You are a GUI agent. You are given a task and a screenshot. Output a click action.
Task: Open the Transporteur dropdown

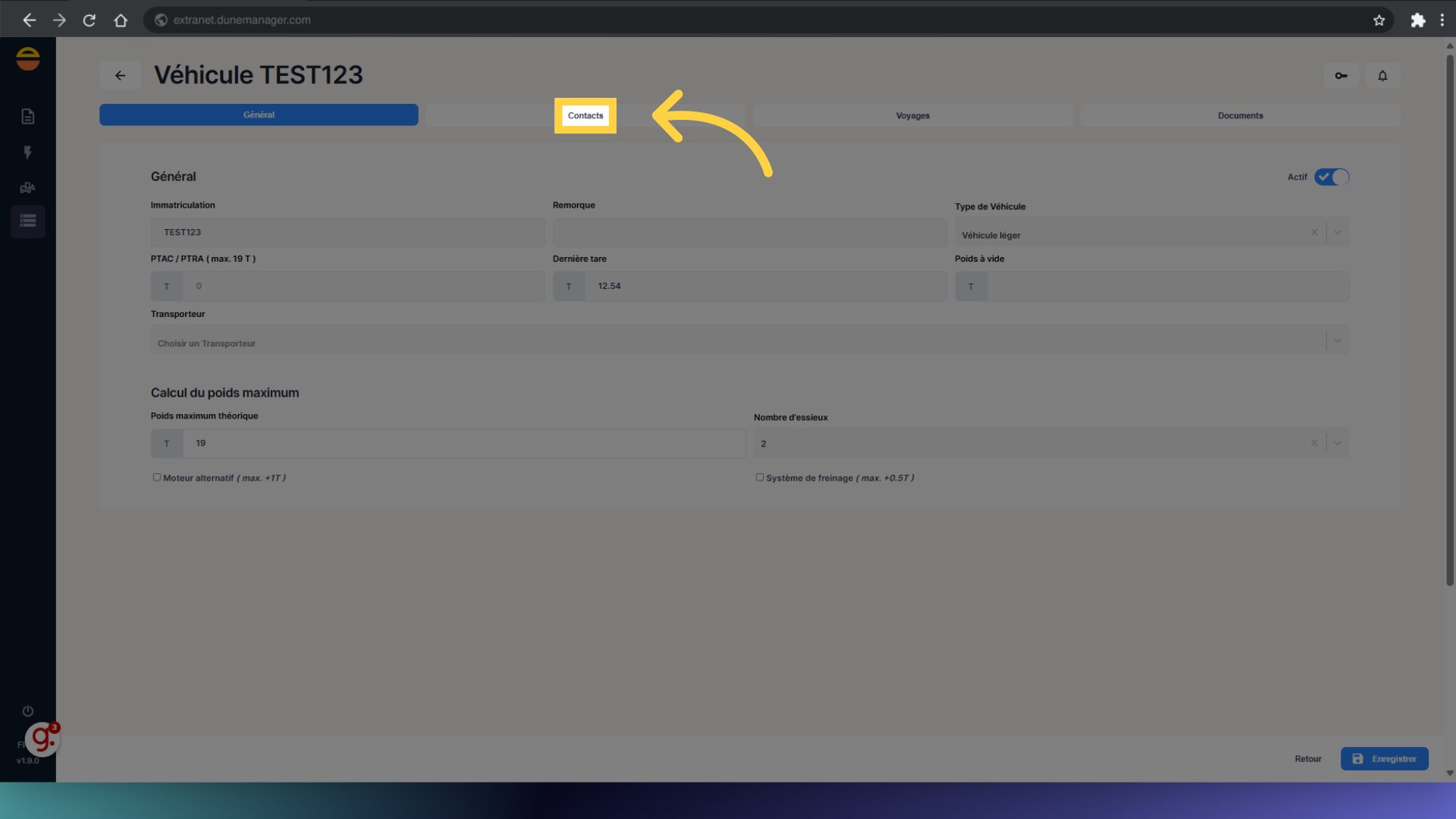point(1338,340)
